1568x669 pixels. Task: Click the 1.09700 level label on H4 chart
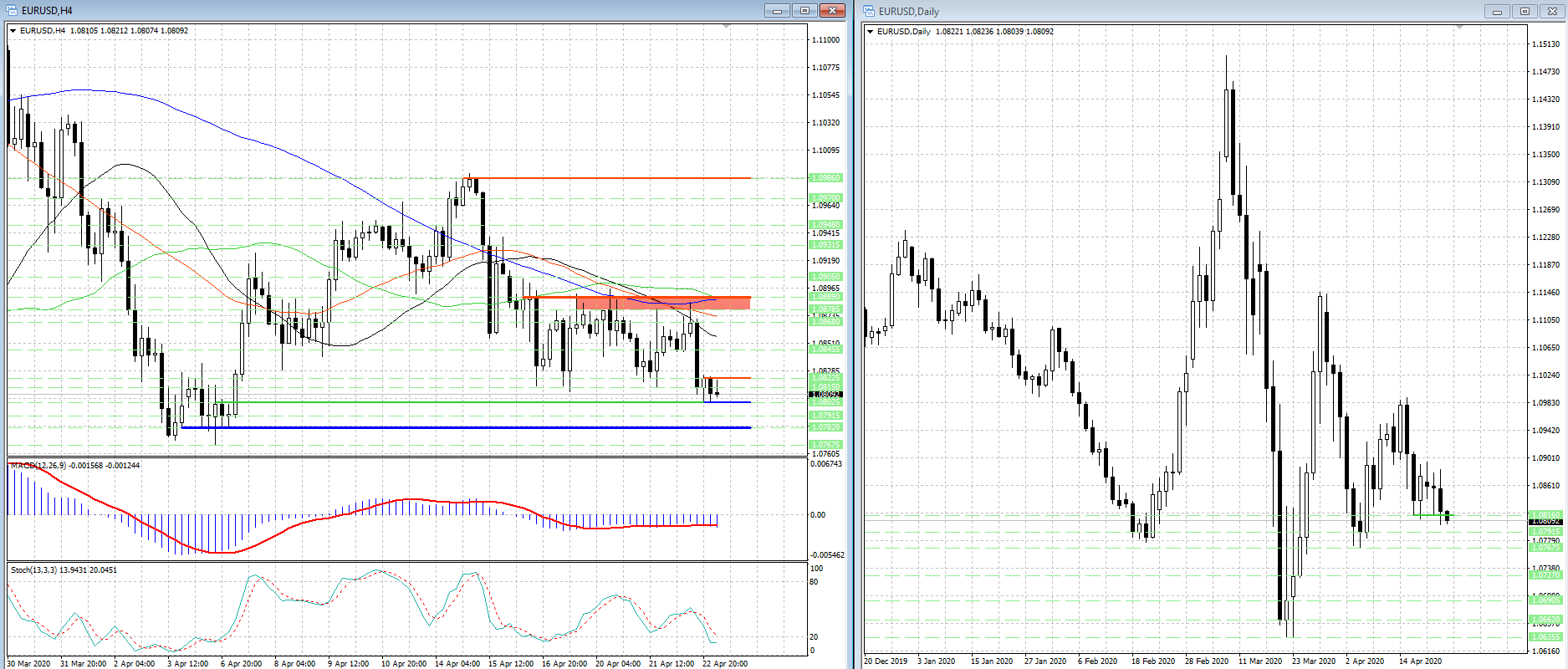[x=826, y=198]
